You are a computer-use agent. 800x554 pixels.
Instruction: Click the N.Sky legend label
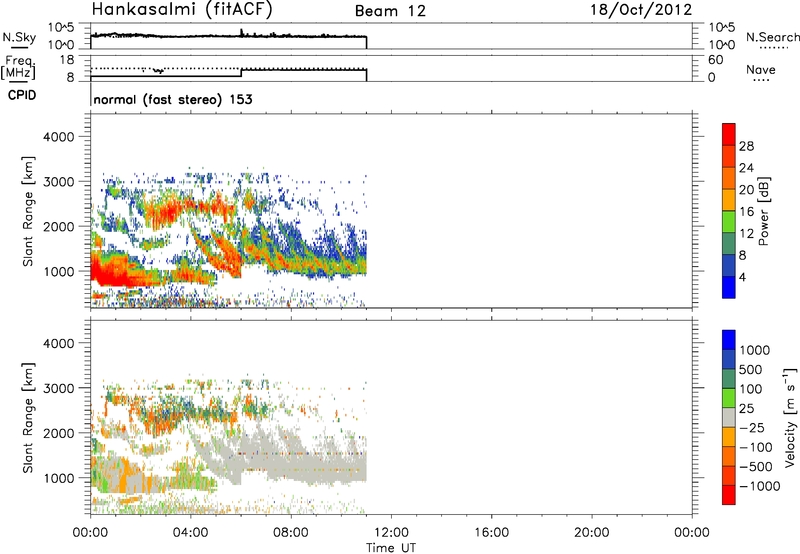click(19, 37)
